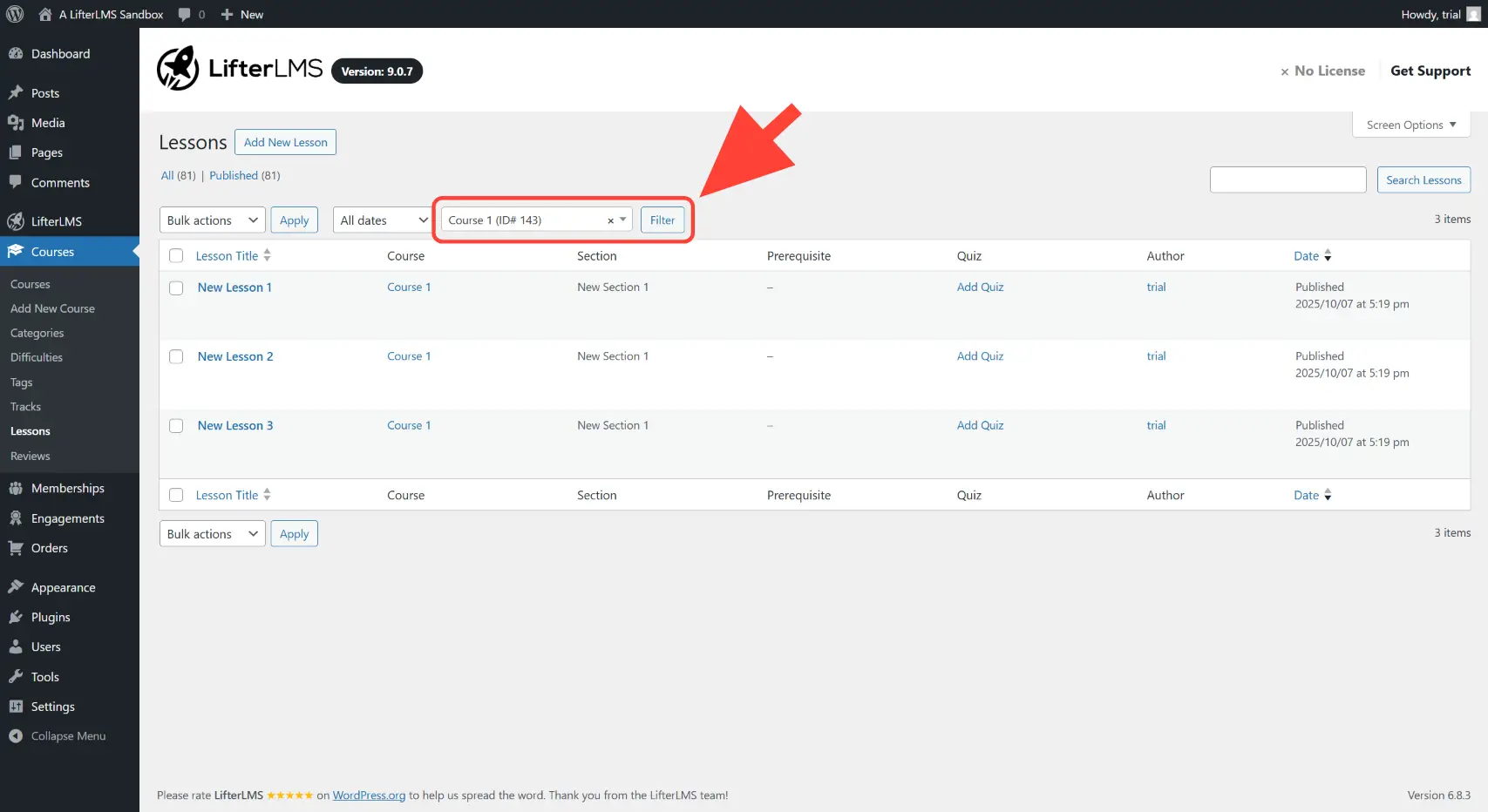Viewport: 1488px width, 812px height.
Task: Toggle the select-all checkbox in table header
Action: point(176,255)
